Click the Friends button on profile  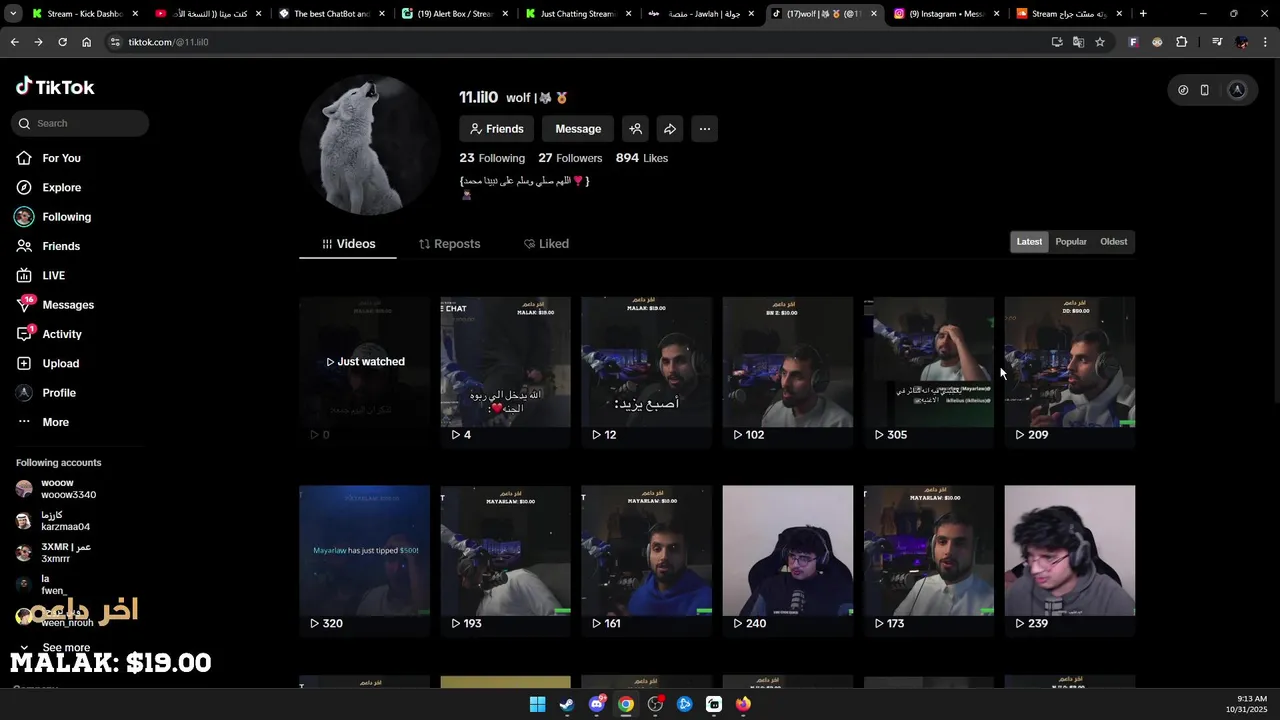tap(497, 129)
